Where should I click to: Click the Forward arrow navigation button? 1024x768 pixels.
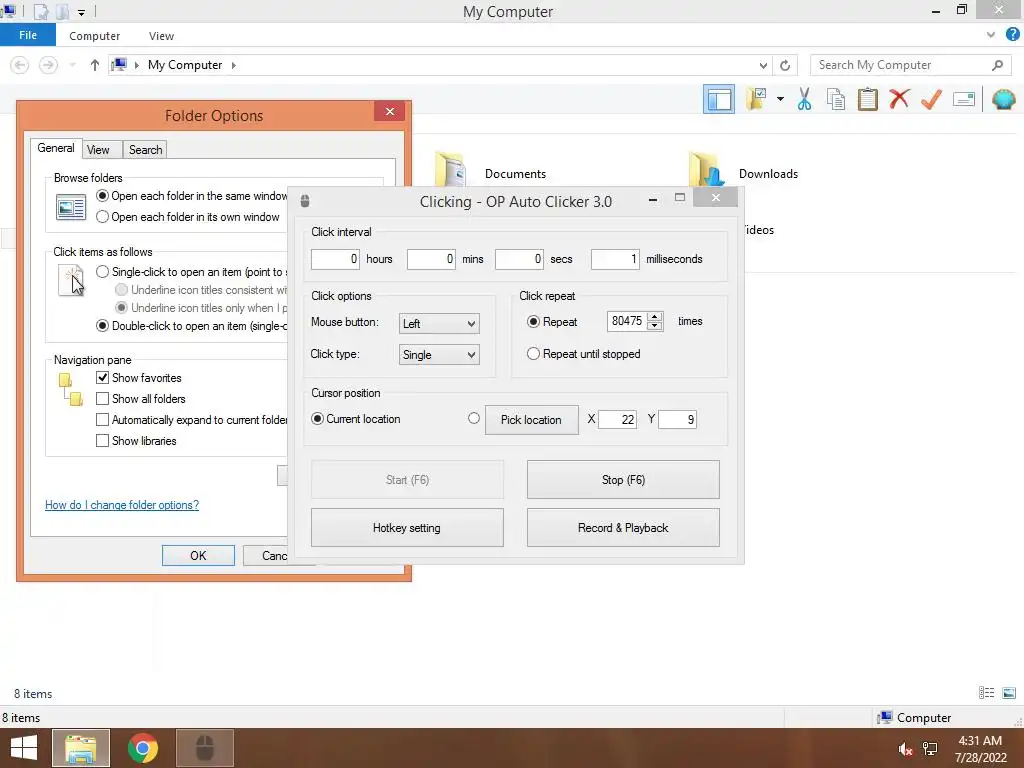pyautogui.click(x=48, y=65)
